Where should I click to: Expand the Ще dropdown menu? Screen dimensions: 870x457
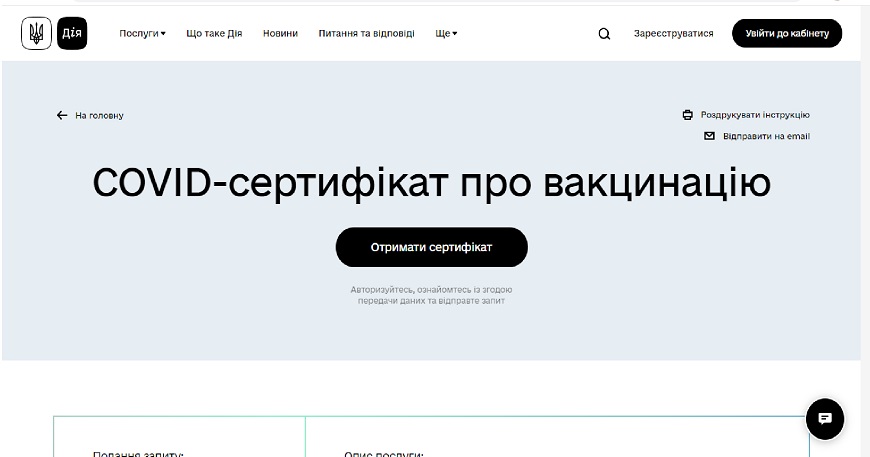446,33
